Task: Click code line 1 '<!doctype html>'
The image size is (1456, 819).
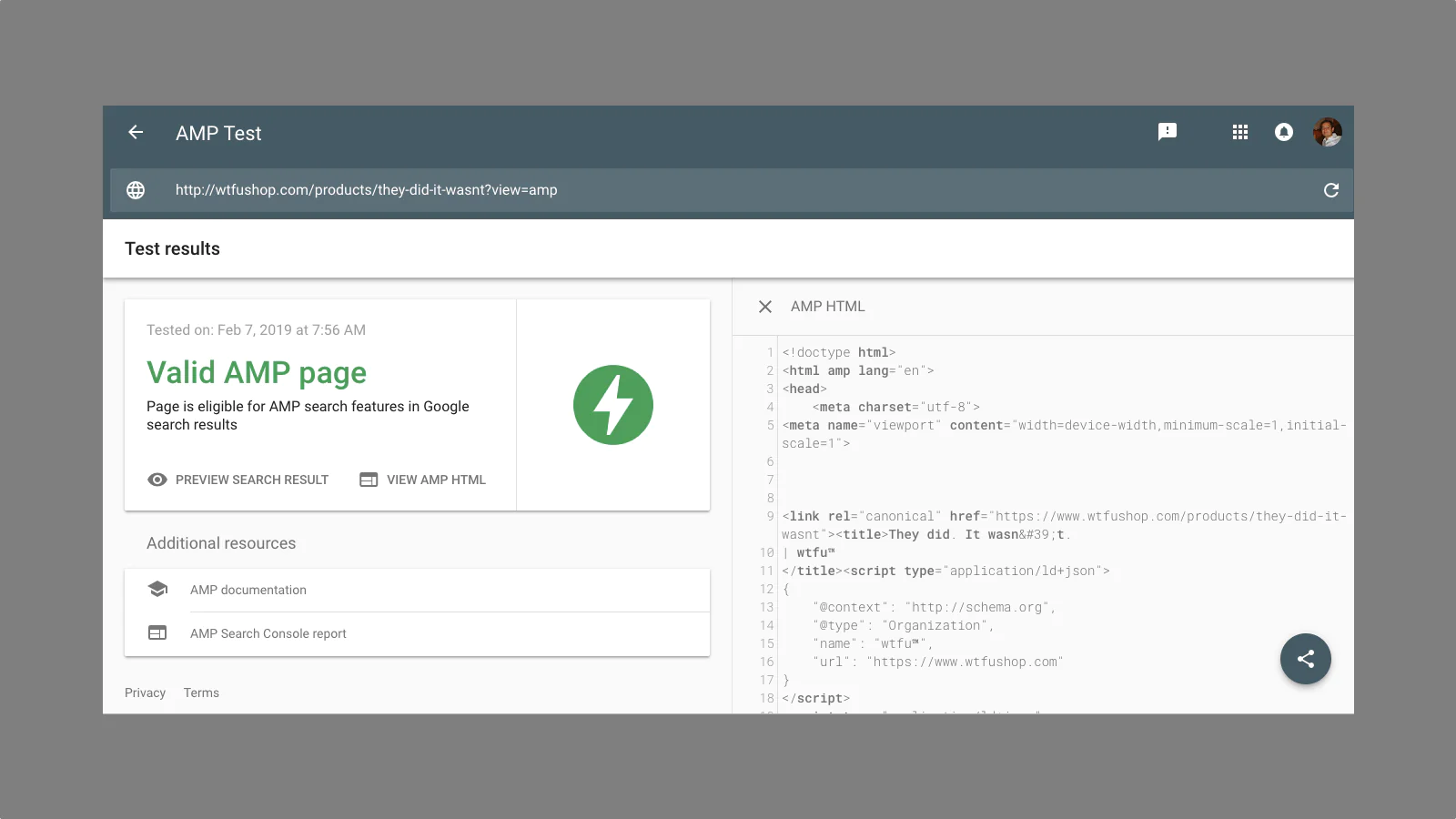Action: point(839,352)
